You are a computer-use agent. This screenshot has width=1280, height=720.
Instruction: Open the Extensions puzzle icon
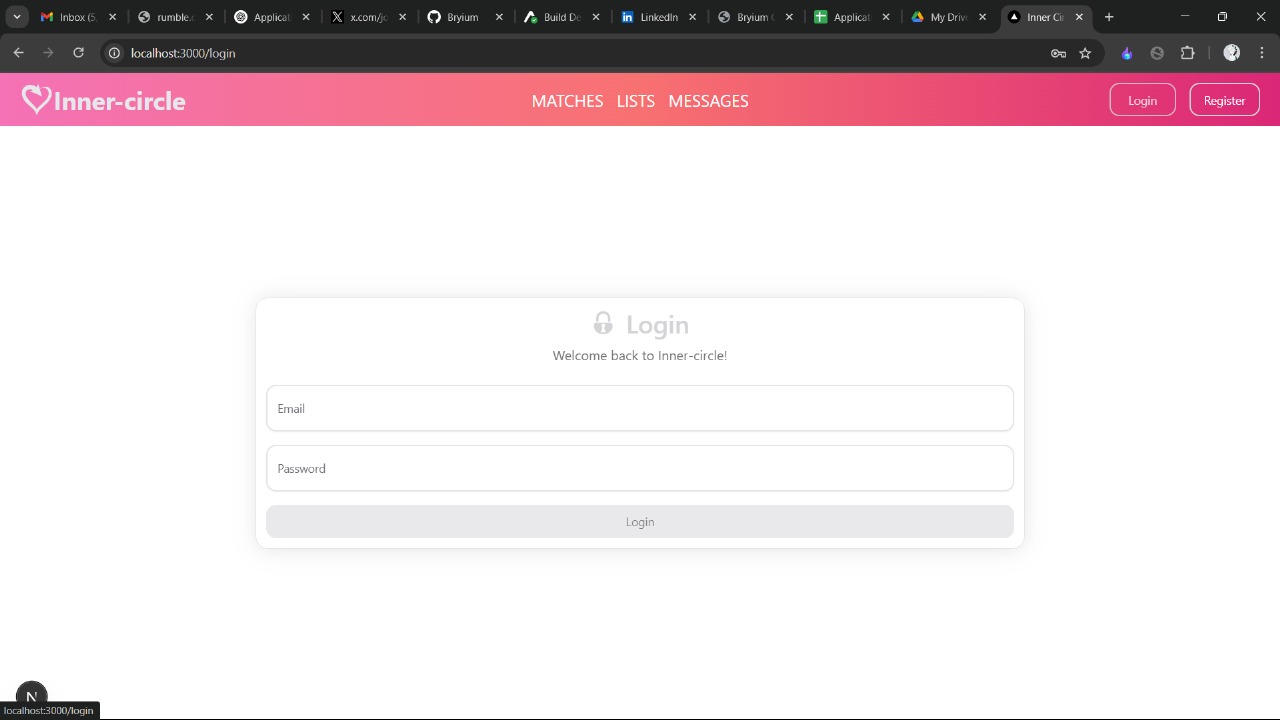pyautogui.click(x=1188, y=53)
